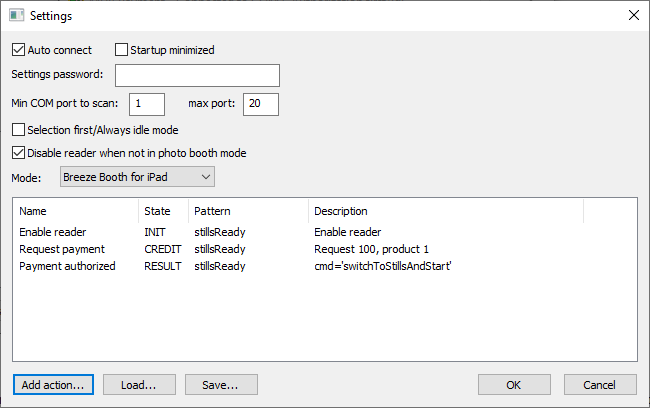Select the Payment authorized action row
The width and height of the screenshot is (650, 408).
67,266
